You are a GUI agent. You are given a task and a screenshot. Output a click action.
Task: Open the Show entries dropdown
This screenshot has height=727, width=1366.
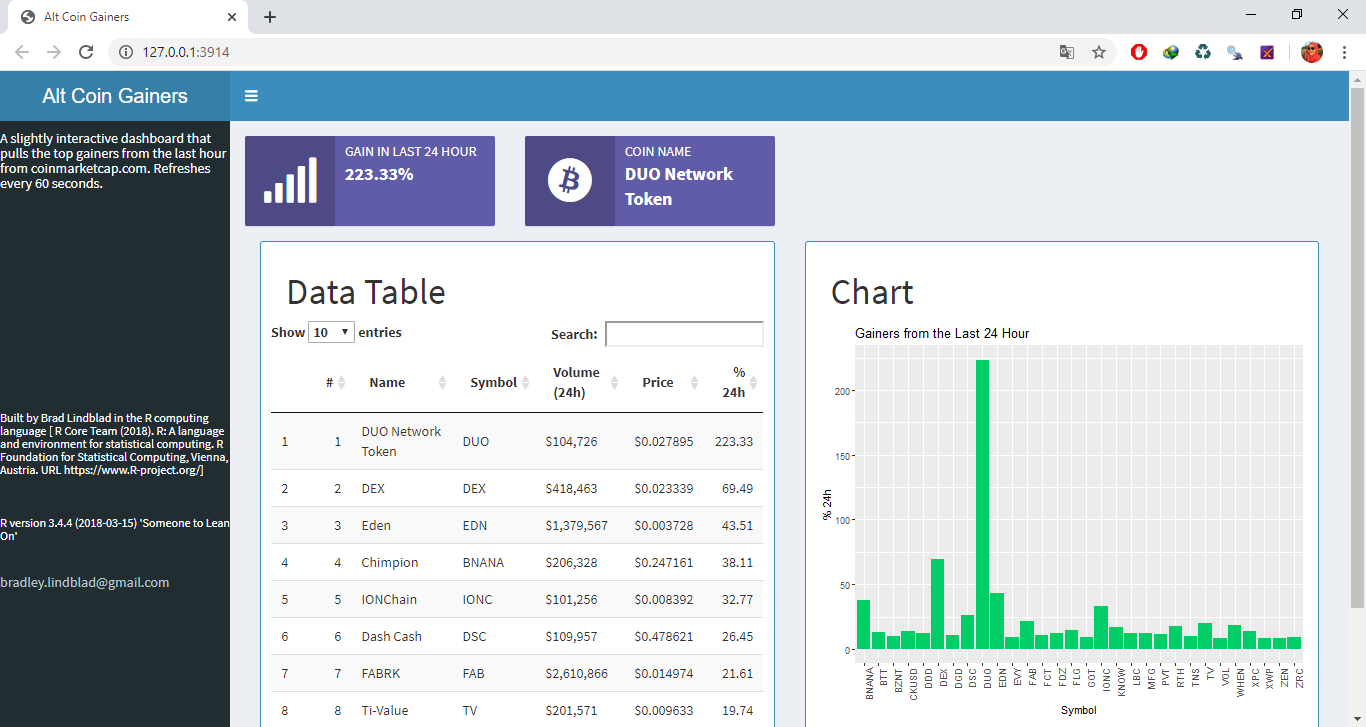click(x=331, y=331)
